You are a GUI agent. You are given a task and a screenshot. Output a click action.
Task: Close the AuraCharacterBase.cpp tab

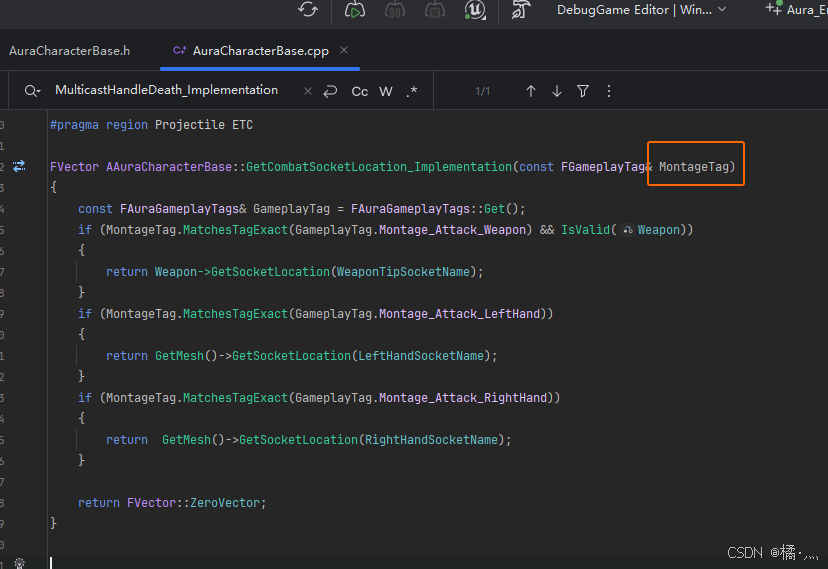(344, 50)
